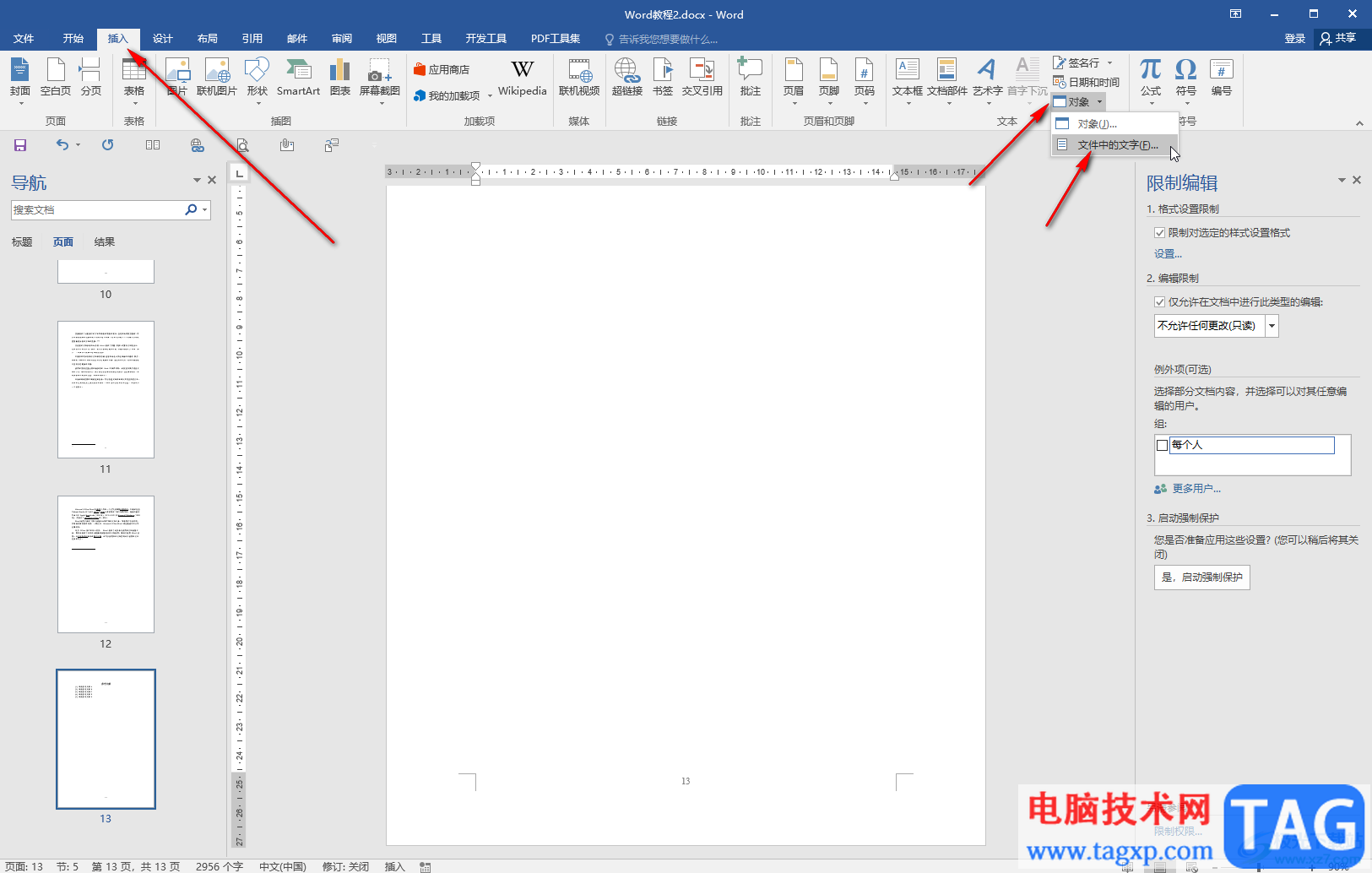
Task: Select 文件中的文字(F)... menu item
Action: [x=1114, y=145]
